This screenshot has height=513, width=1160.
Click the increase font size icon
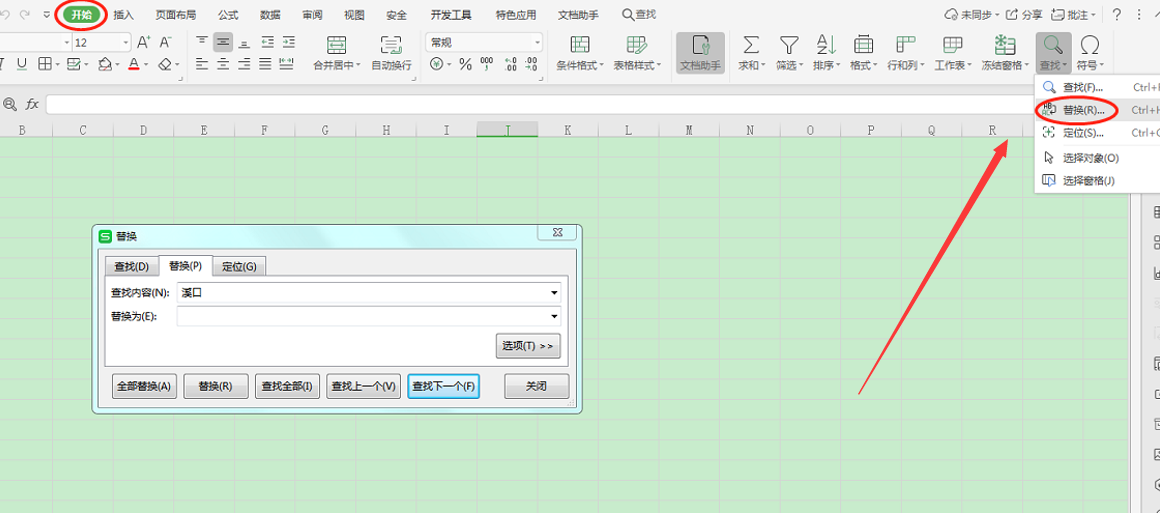coord(144,42)
